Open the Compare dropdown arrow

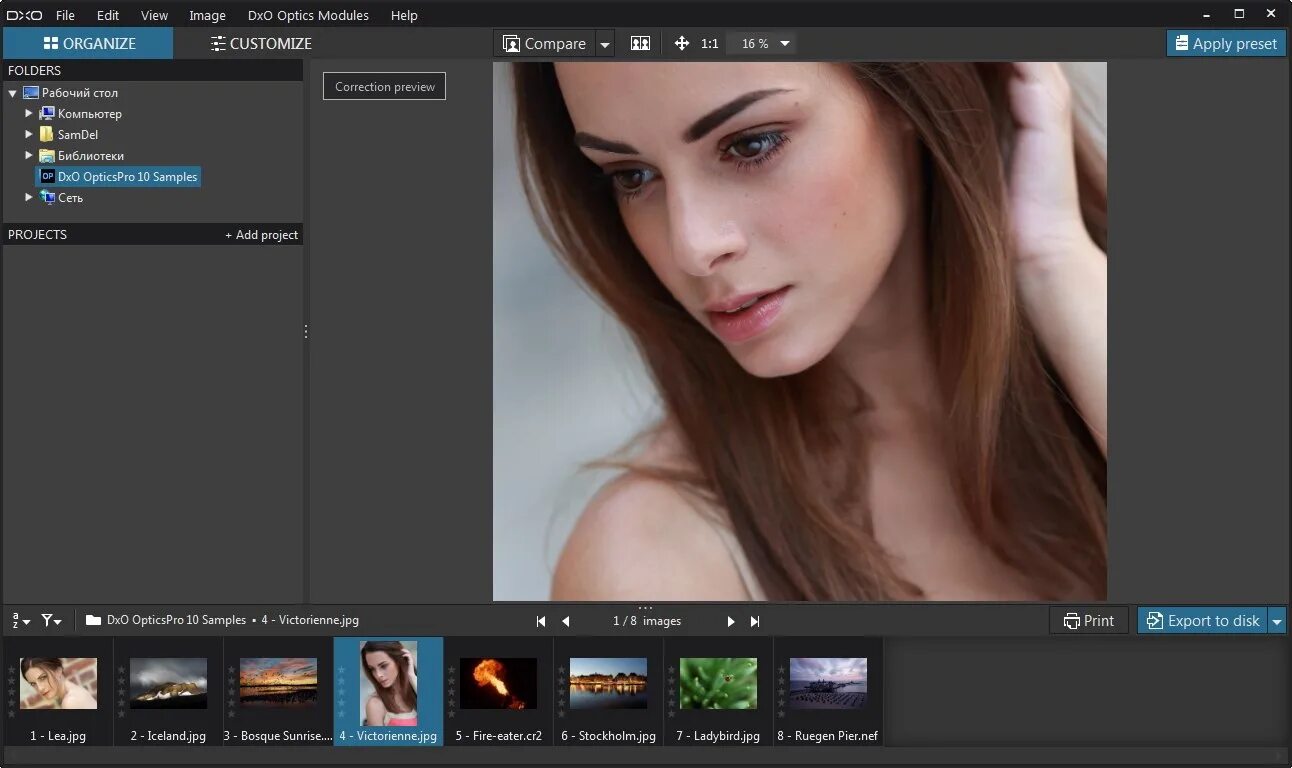tap(605, 44)
